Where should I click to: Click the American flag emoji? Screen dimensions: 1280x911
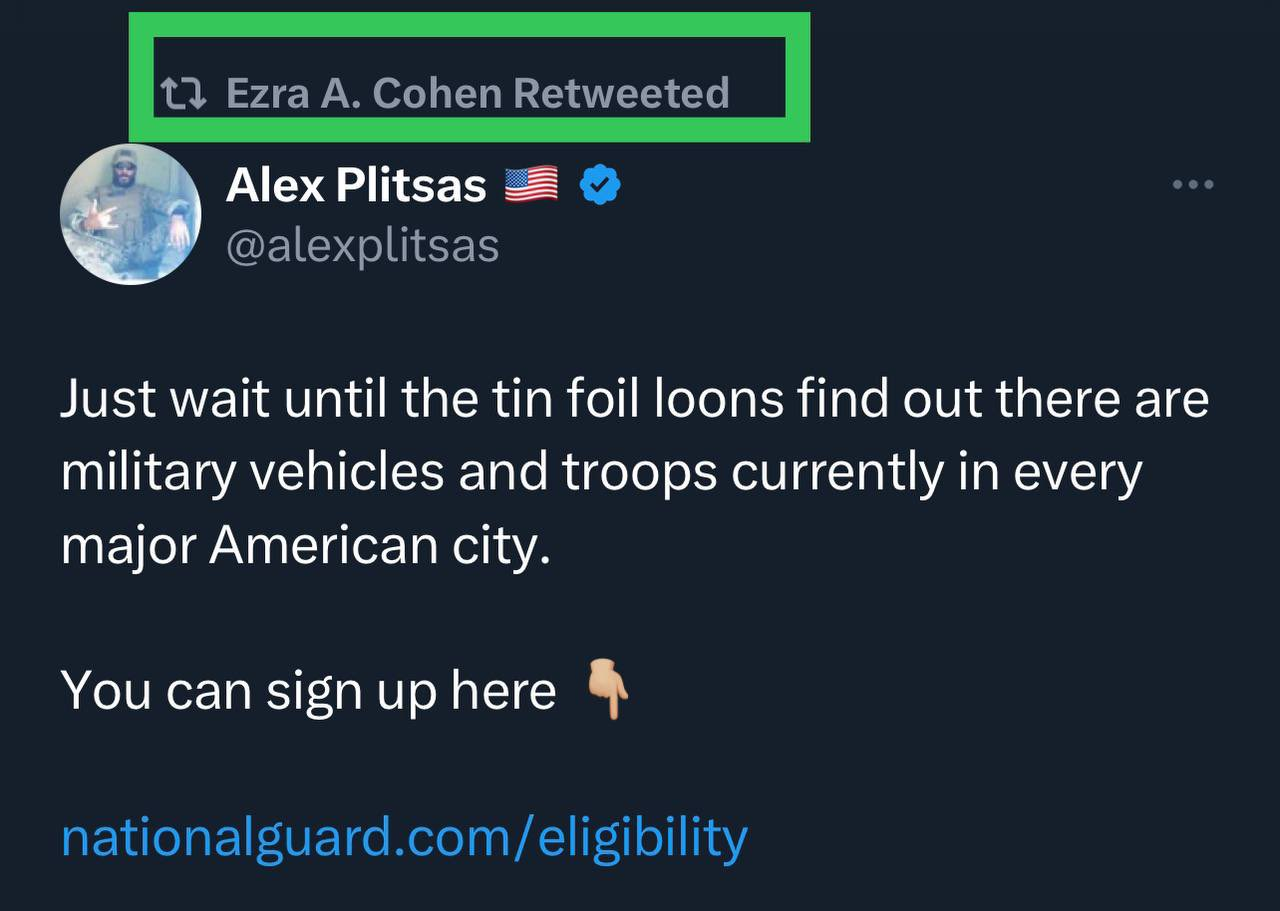(x=531, y=185)
